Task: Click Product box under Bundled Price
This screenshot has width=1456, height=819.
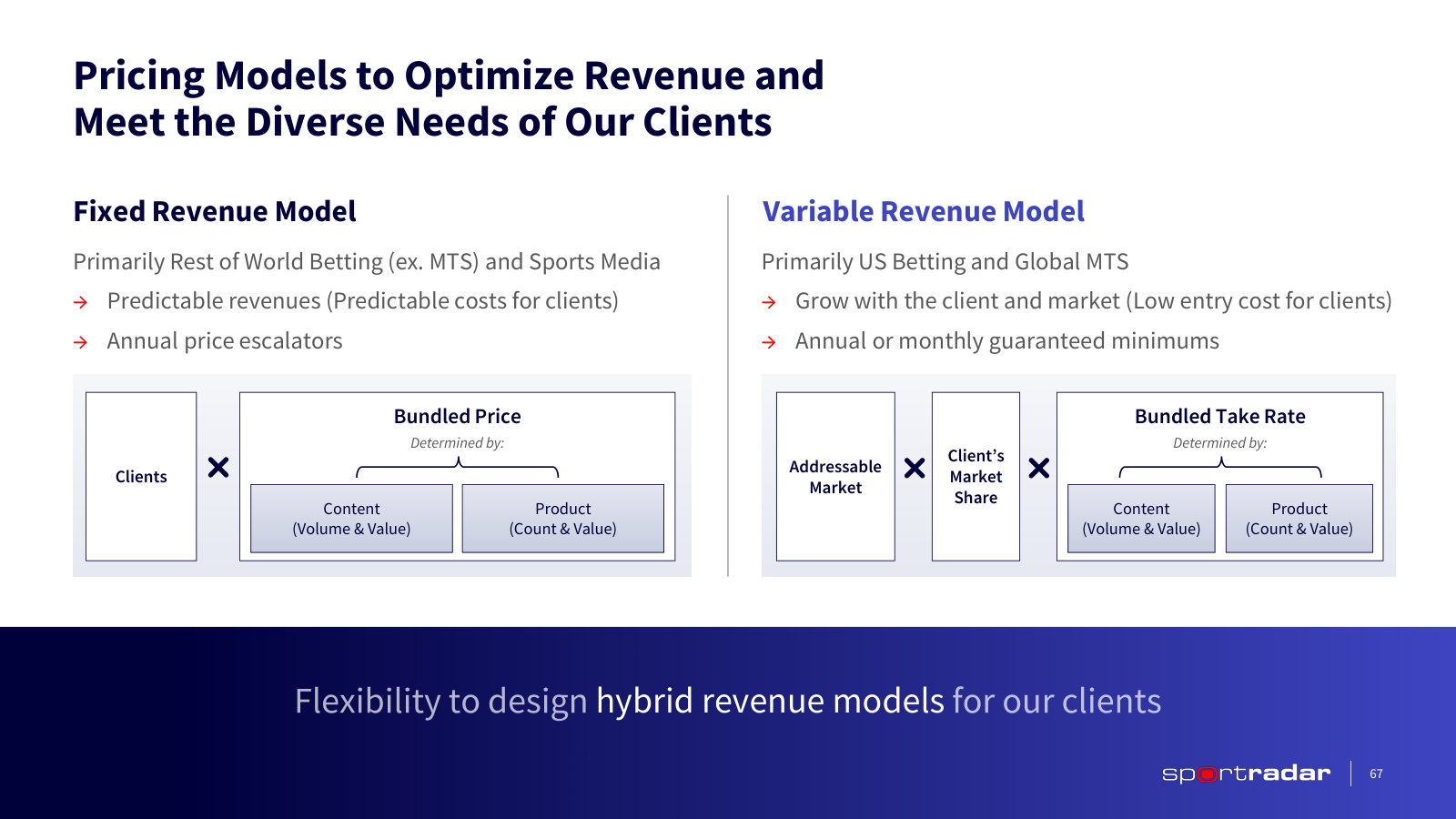Action: click(x=562, y=519)
